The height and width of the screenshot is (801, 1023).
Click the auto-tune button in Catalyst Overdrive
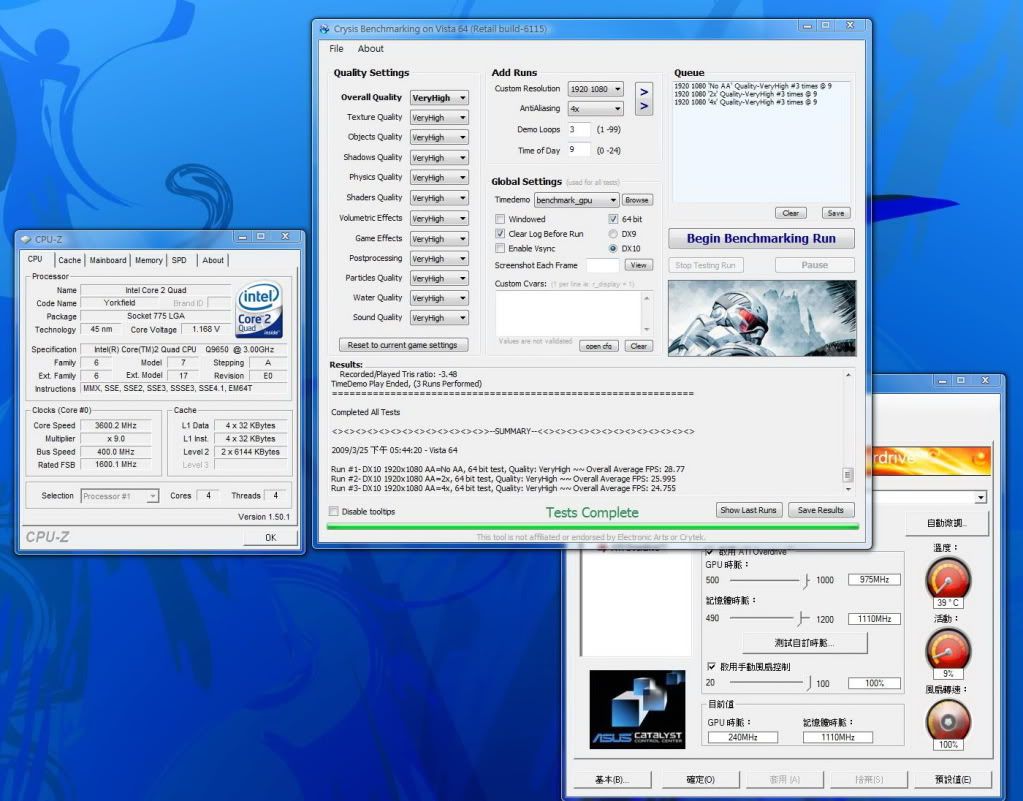point(947,523)
